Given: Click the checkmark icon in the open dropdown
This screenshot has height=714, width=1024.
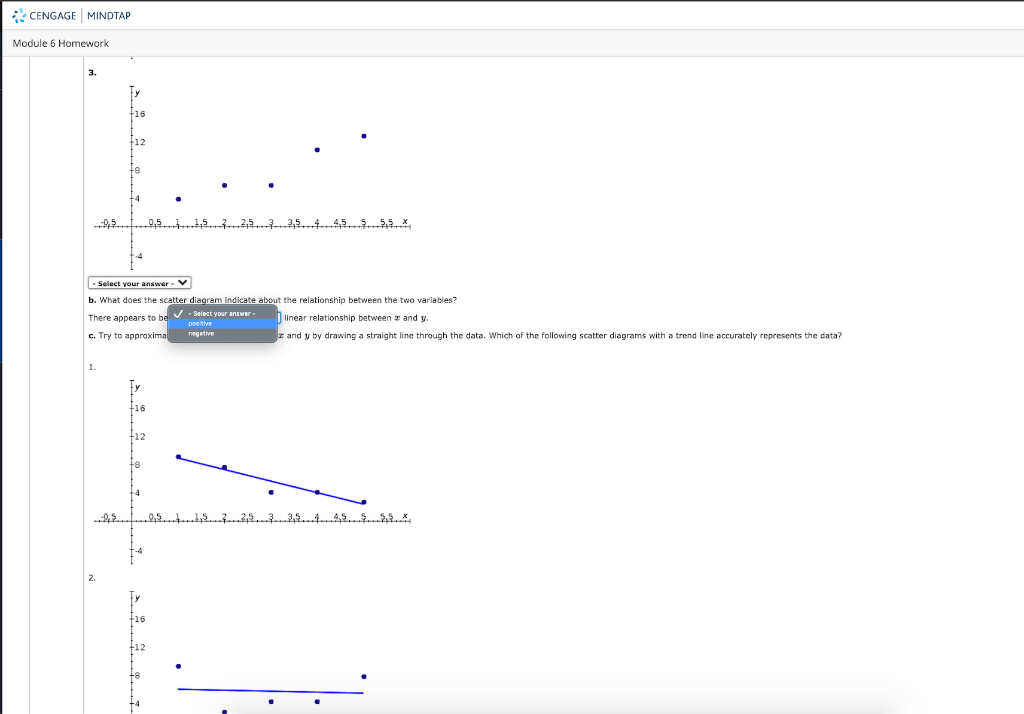Looking at the screenshot, I should tap(178, 313).
